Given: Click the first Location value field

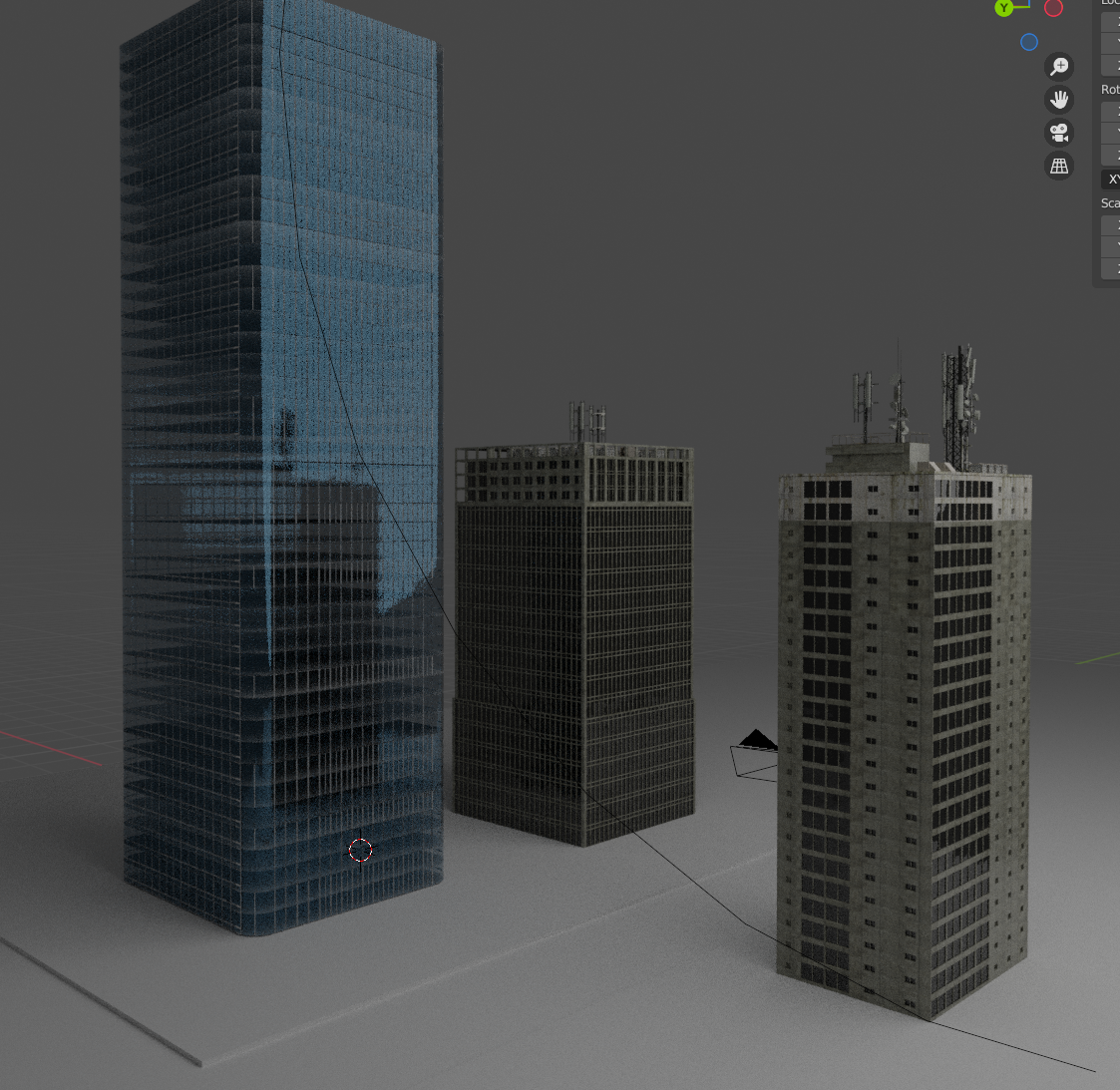Looking at the screenshot, I should point(1111,23).
